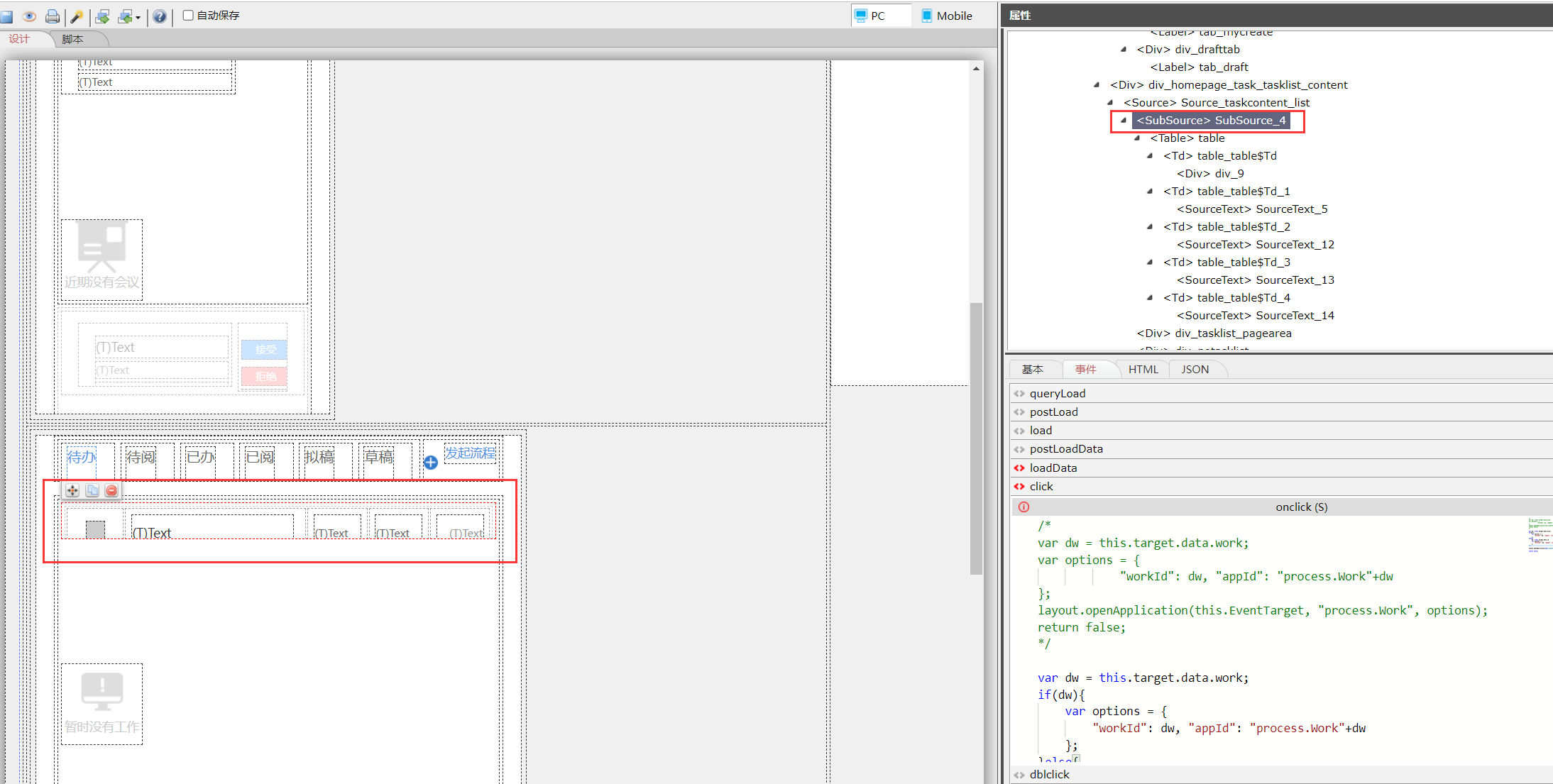The height and width of the screenshot is (784, 1553).
Task: Collapse the SubSource_4 tree node
Action: 1124,120
